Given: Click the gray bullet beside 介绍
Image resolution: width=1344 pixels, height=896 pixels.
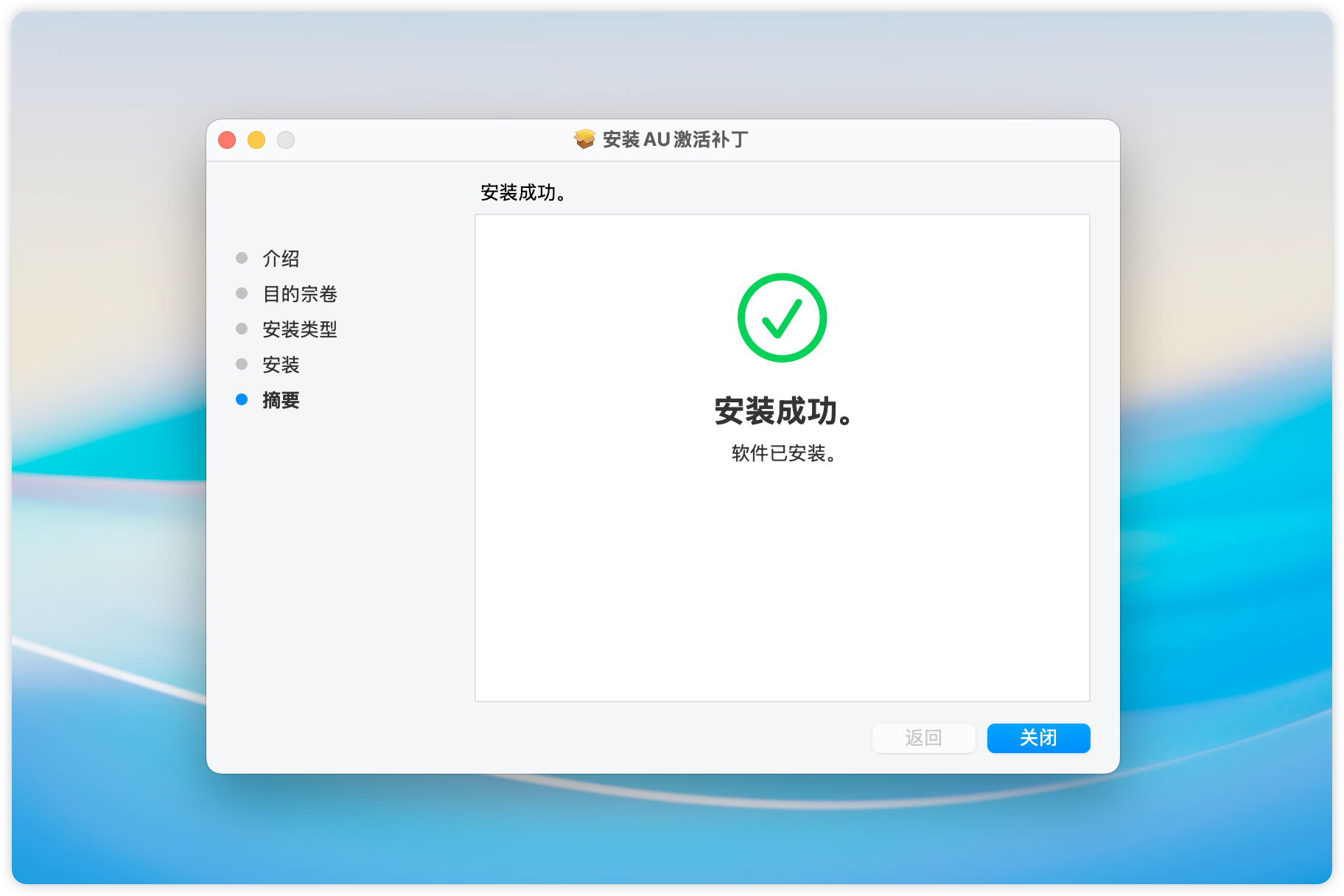Looking at the screenshot, I should [x=242, y=258].
